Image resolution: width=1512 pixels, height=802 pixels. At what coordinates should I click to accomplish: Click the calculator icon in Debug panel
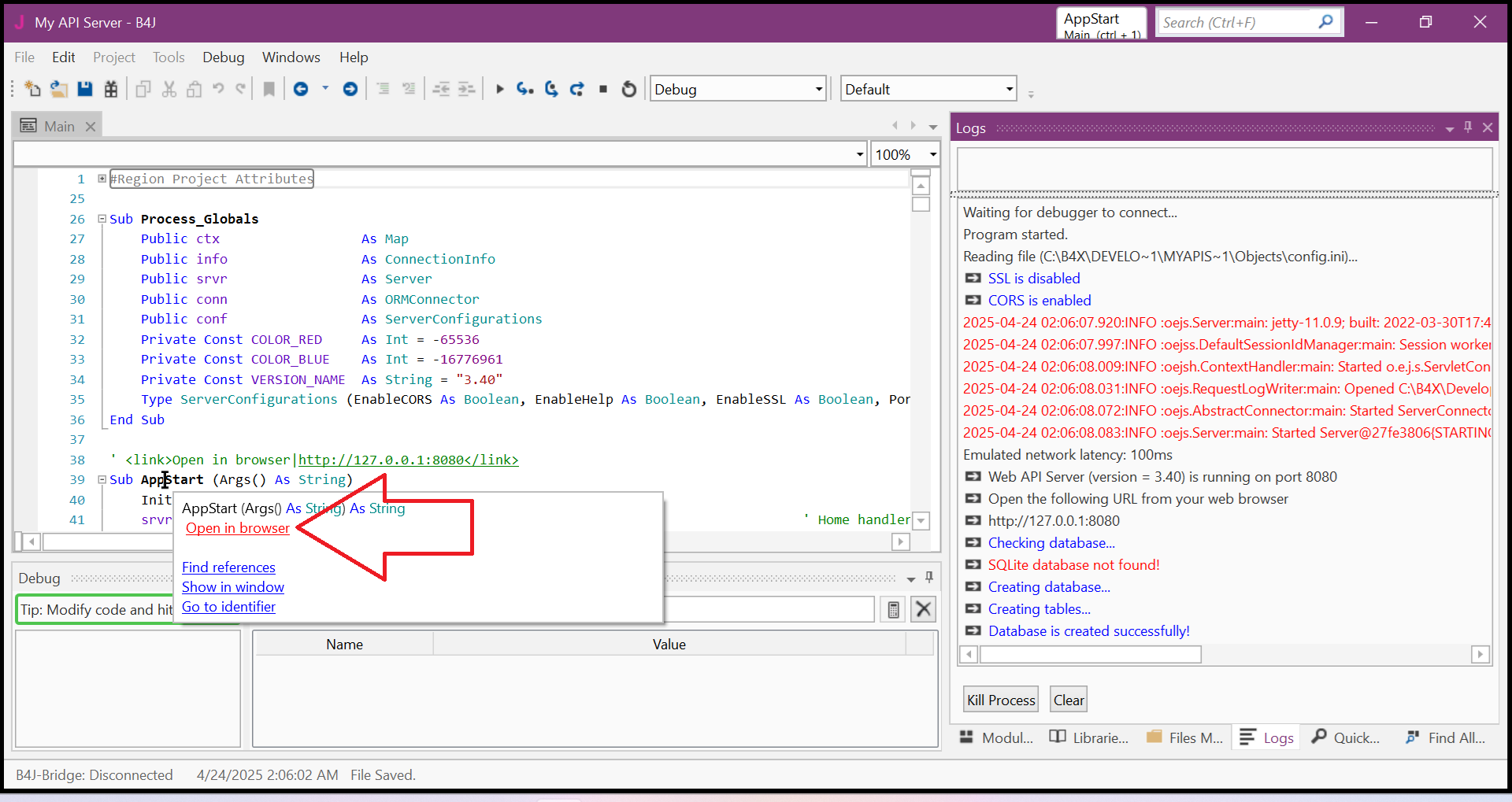point(894,609)
